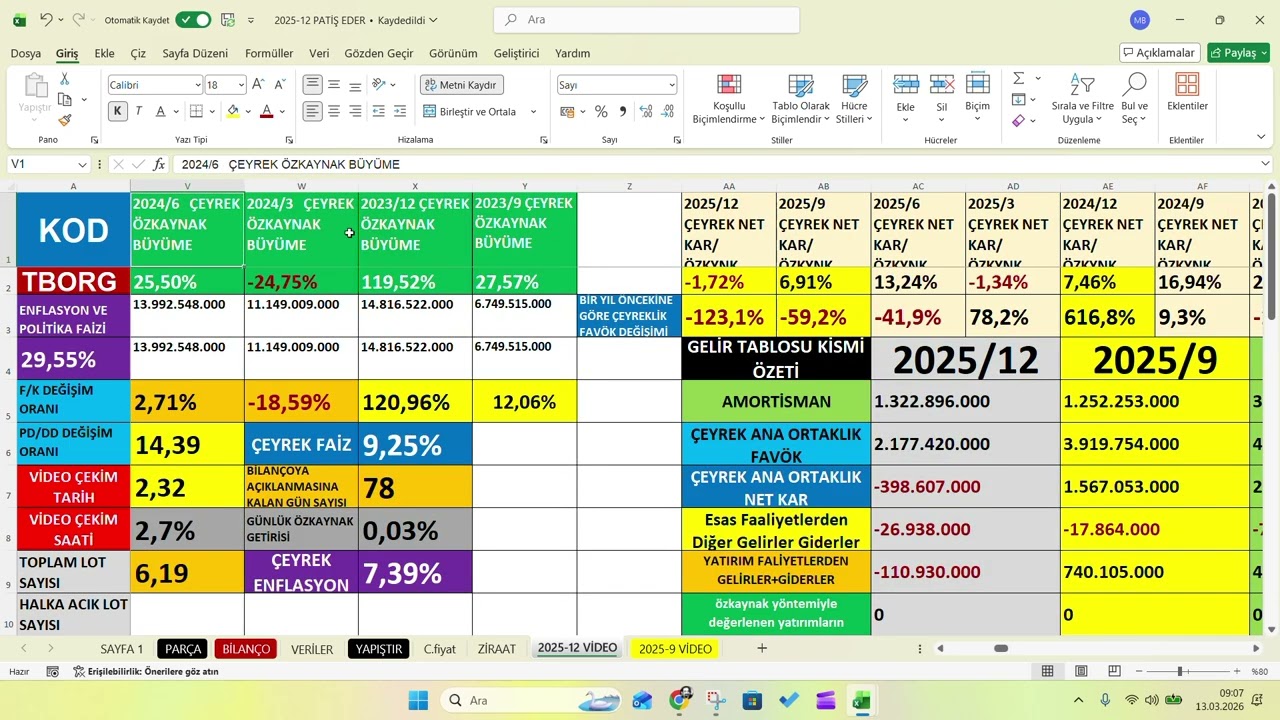Open the number format Sayı dropdown

(671, 85)
